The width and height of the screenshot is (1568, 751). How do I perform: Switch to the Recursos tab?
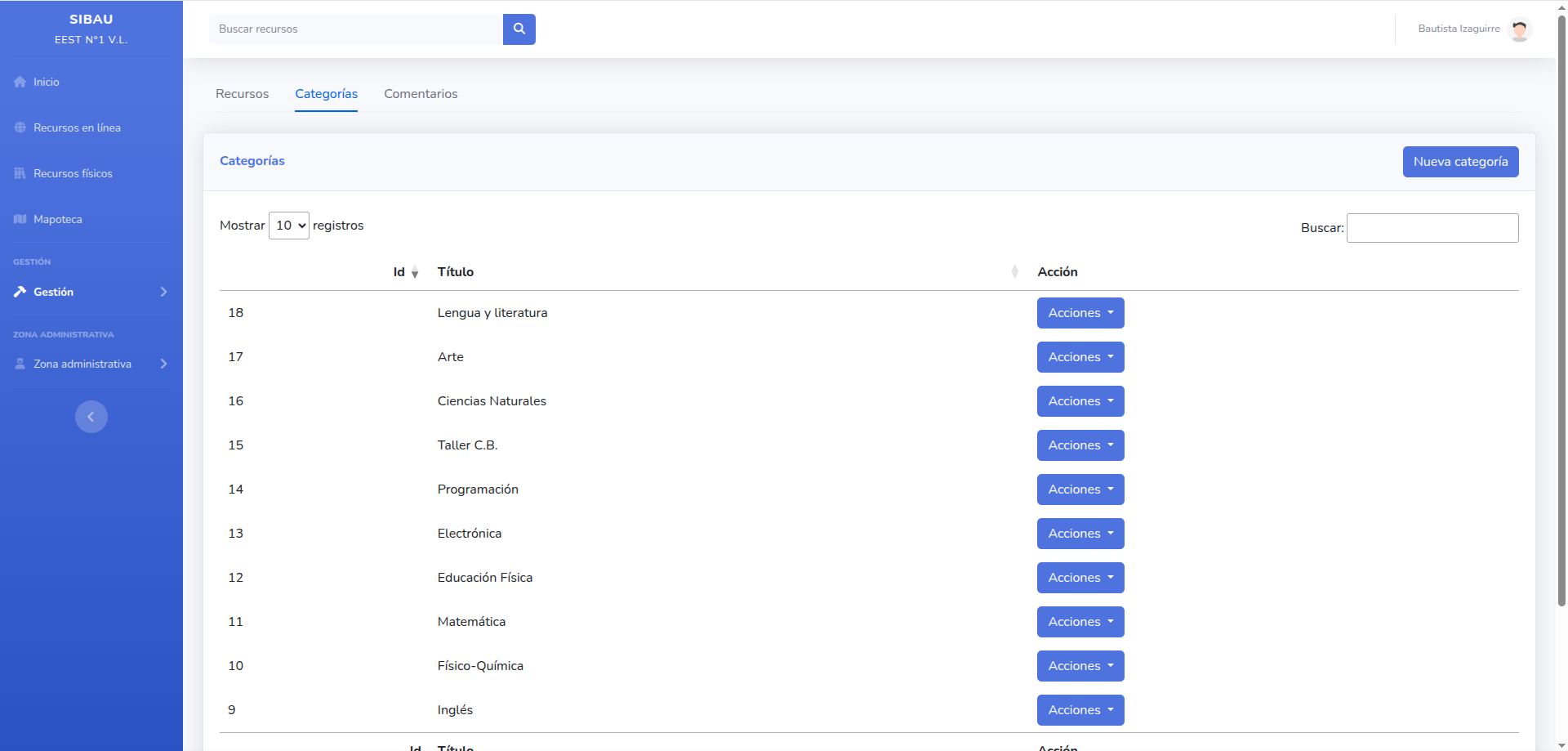[242, 94]
